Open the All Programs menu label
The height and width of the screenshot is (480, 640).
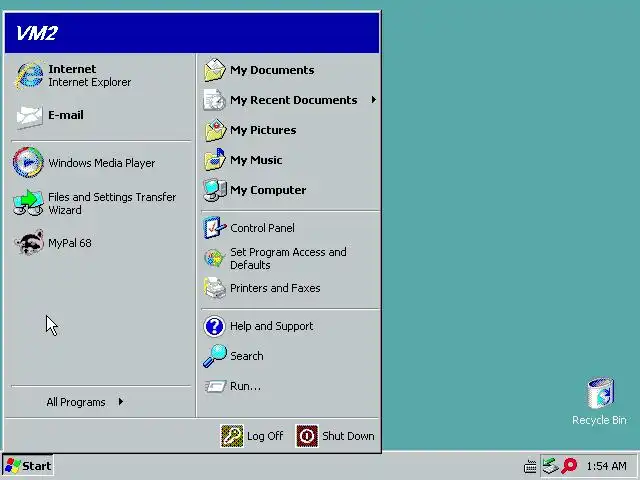(x=76, y=402)
